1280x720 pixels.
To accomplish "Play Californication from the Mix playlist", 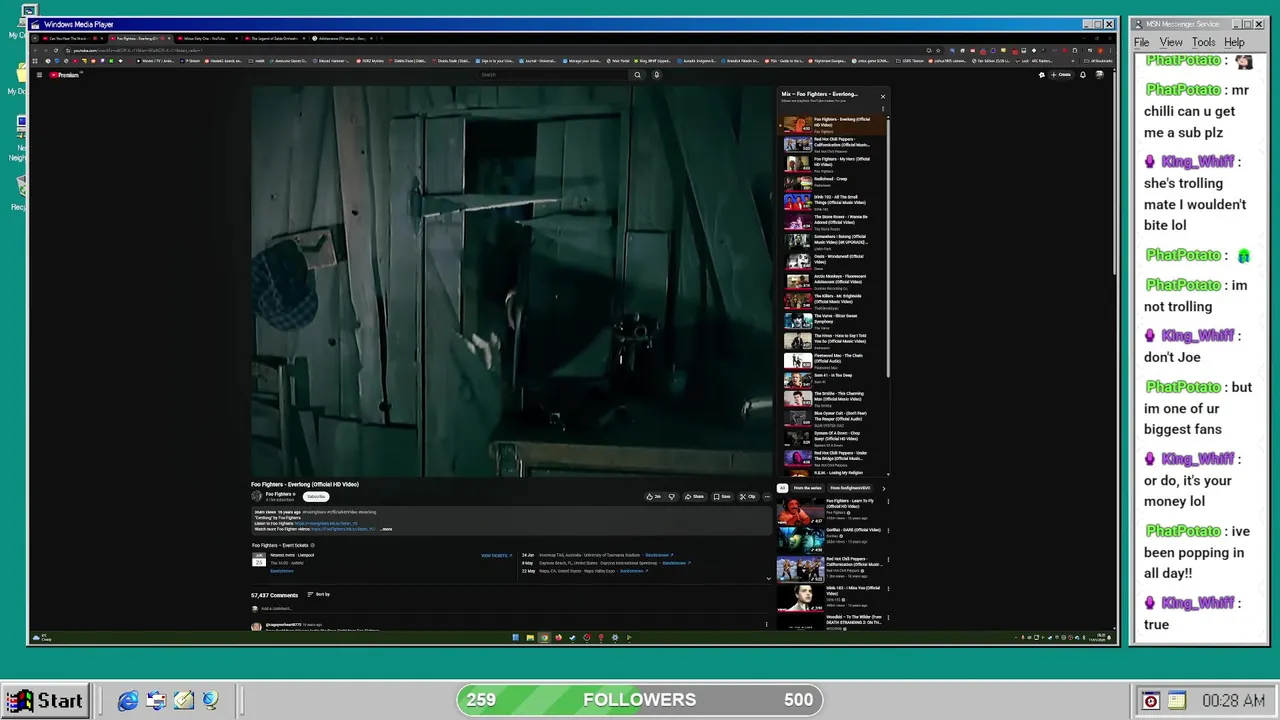I will pos(832,144).
